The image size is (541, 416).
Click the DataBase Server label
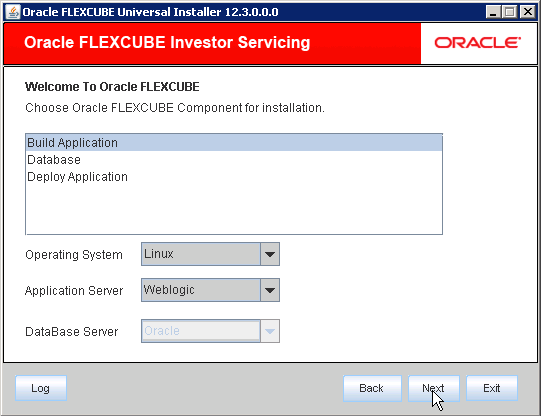(x=72, y=331)
